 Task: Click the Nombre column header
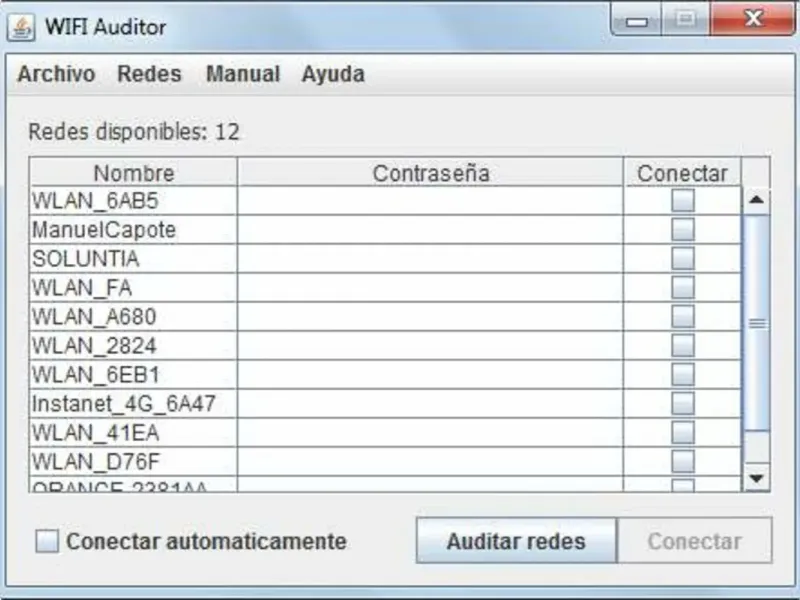(x=134, y=173)
